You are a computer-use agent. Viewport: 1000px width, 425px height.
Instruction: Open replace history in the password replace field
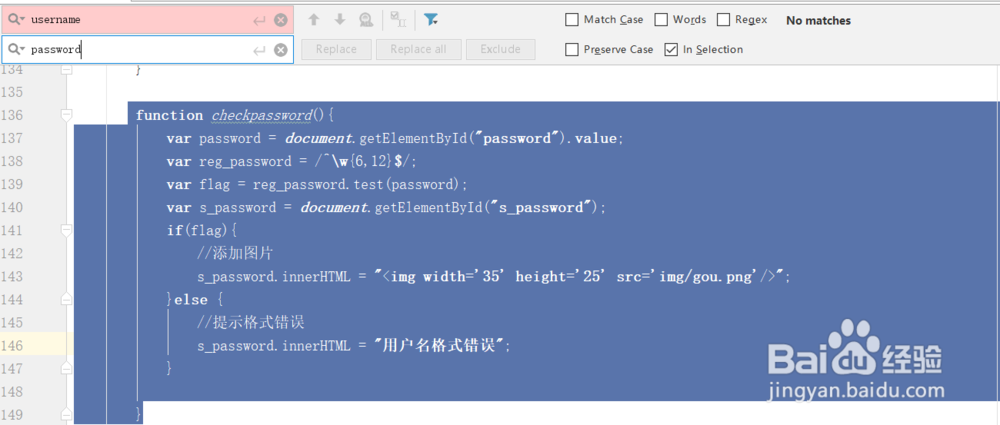click(16, 49)
